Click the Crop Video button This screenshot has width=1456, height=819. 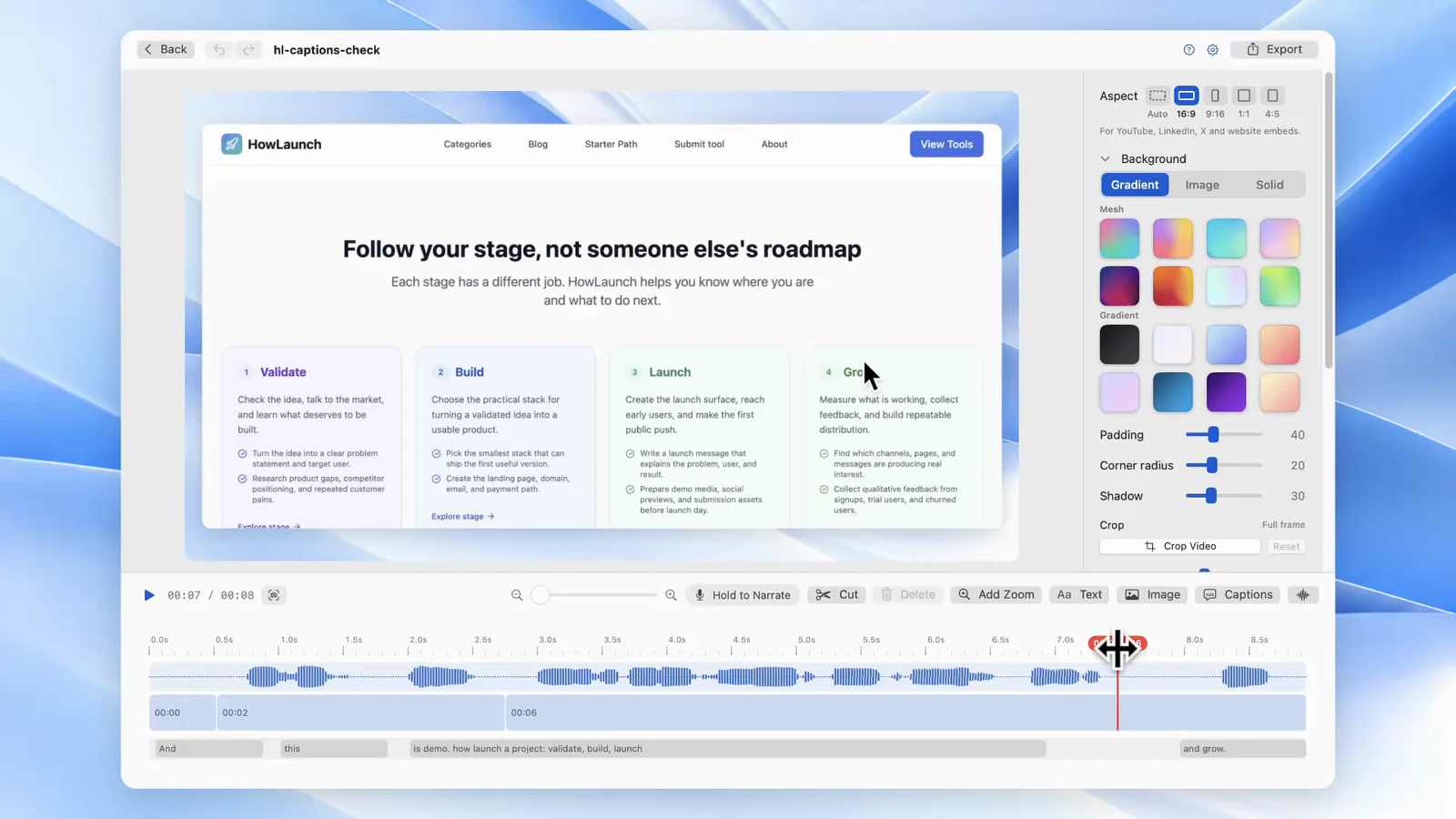coord(1180,546)
